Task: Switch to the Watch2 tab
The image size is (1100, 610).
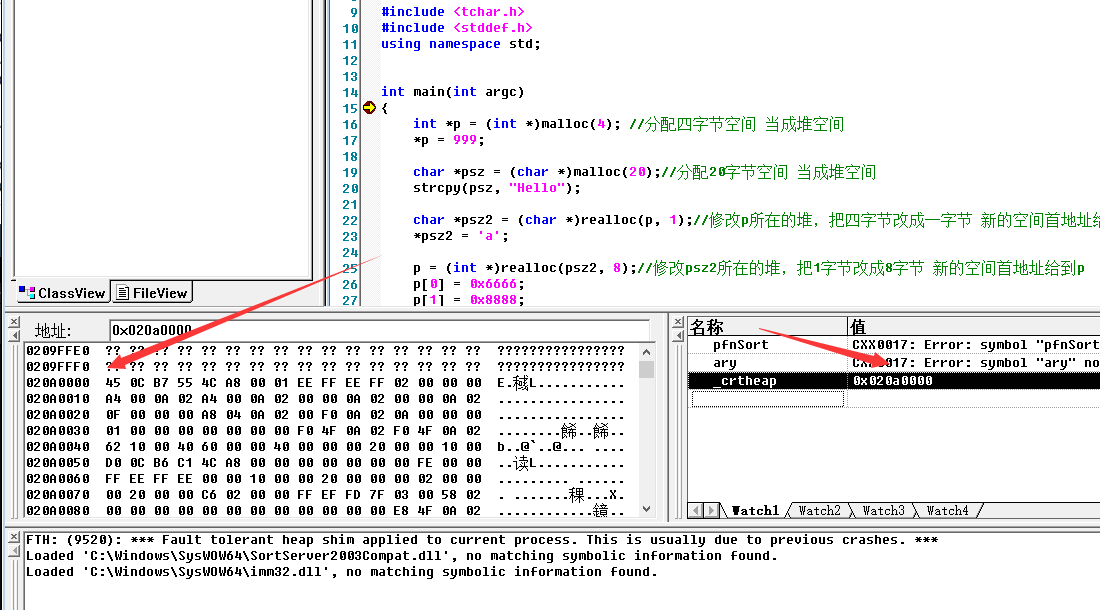Action: 818,510
